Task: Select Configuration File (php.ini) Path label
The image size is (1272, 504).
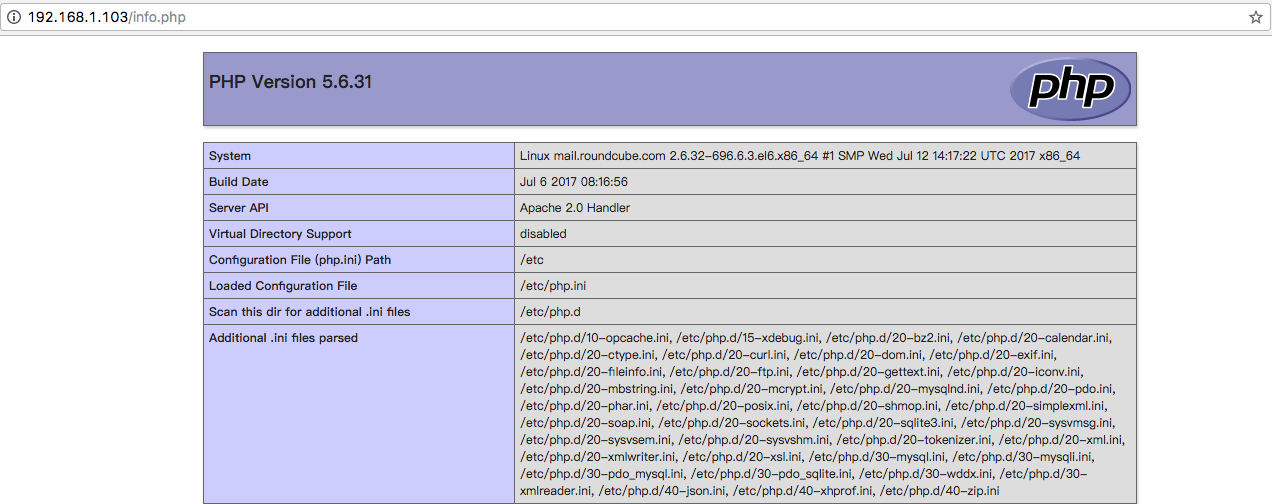Action: (x=300, y=260)
